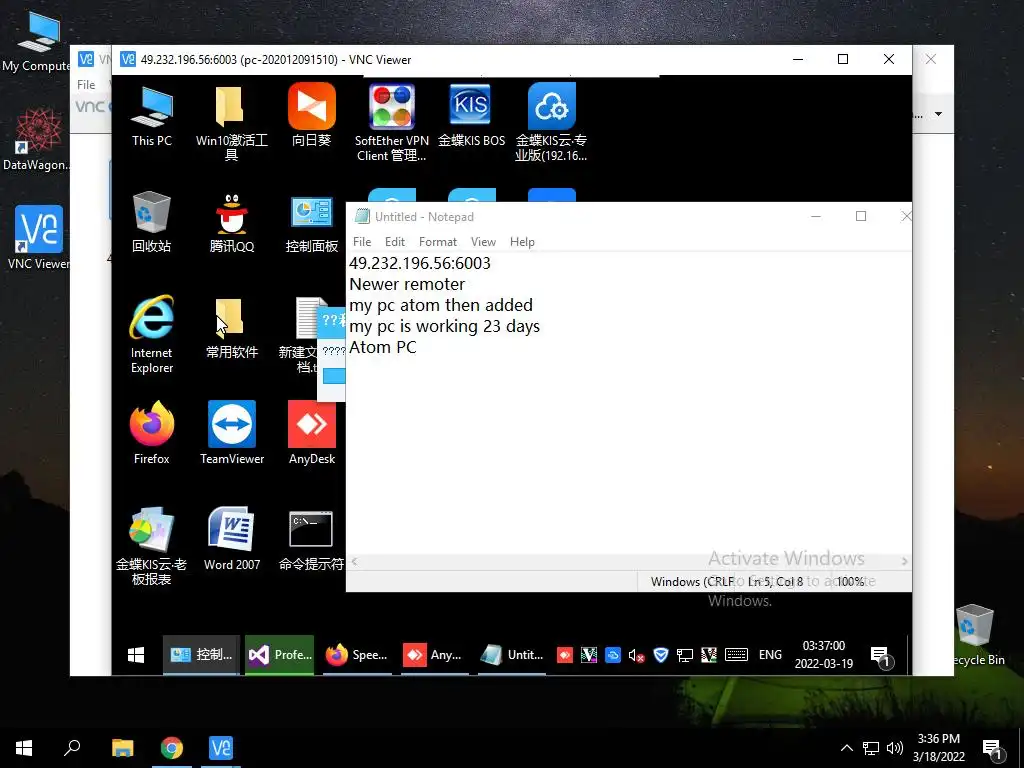Open File Explorer on host taskbar
The width and height of the screenshot is (1024, 768).
point(122,748)
